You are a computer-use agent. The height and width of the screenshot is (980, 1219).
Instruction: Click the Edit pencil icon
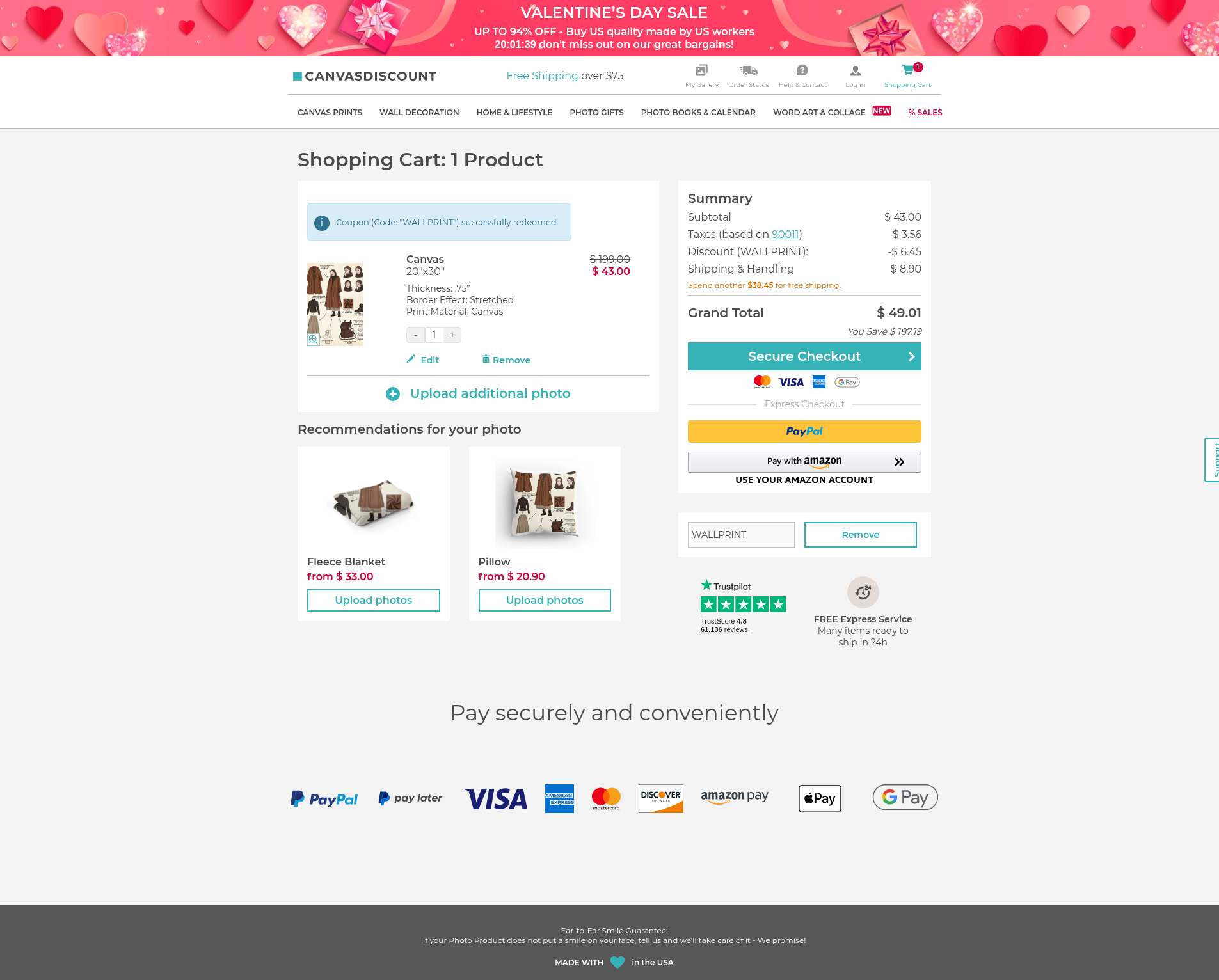(411, 360)
